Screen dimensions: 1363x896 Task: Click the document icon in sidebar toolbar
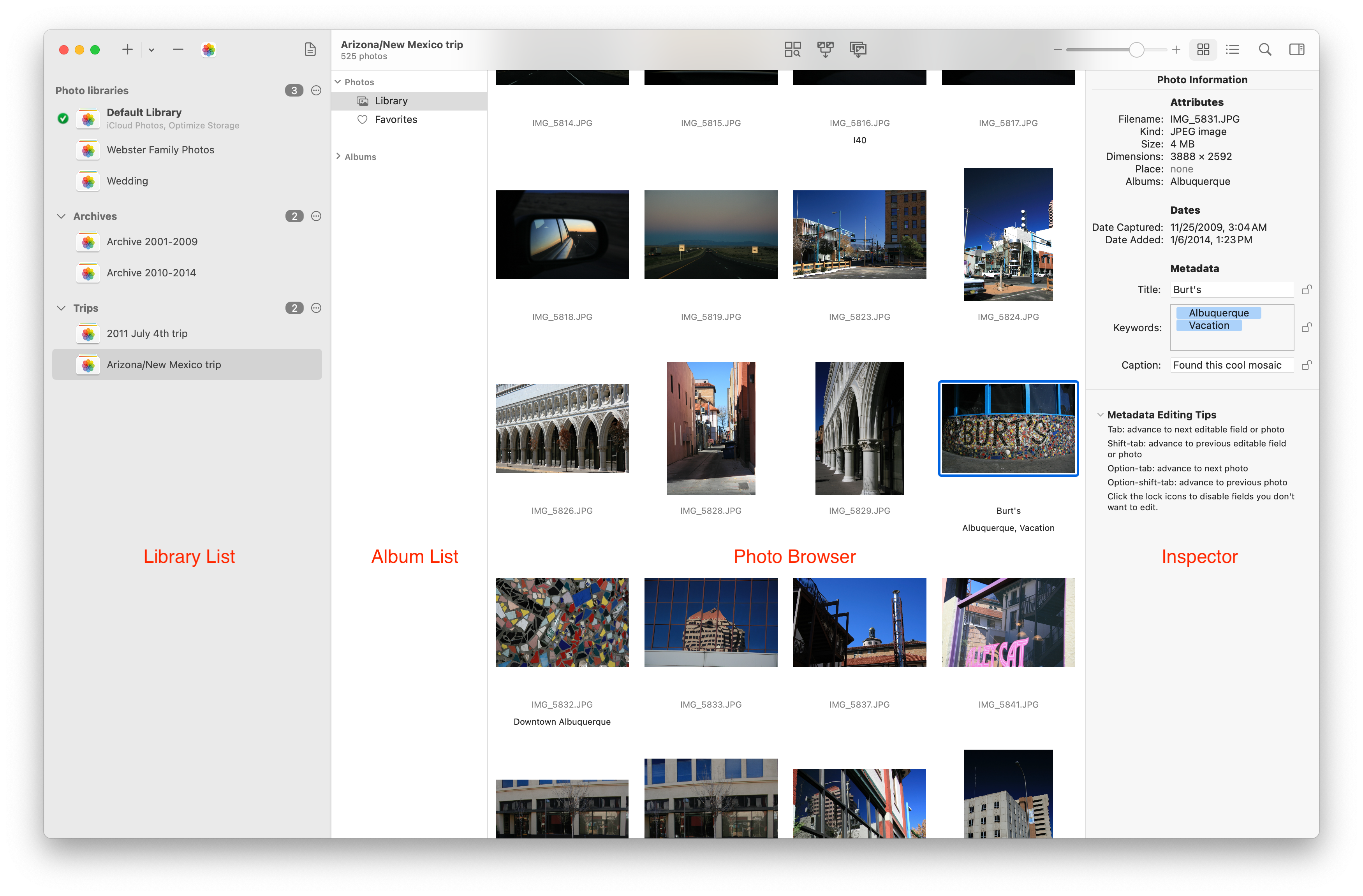pyautogui.click(x=310, y=50)
